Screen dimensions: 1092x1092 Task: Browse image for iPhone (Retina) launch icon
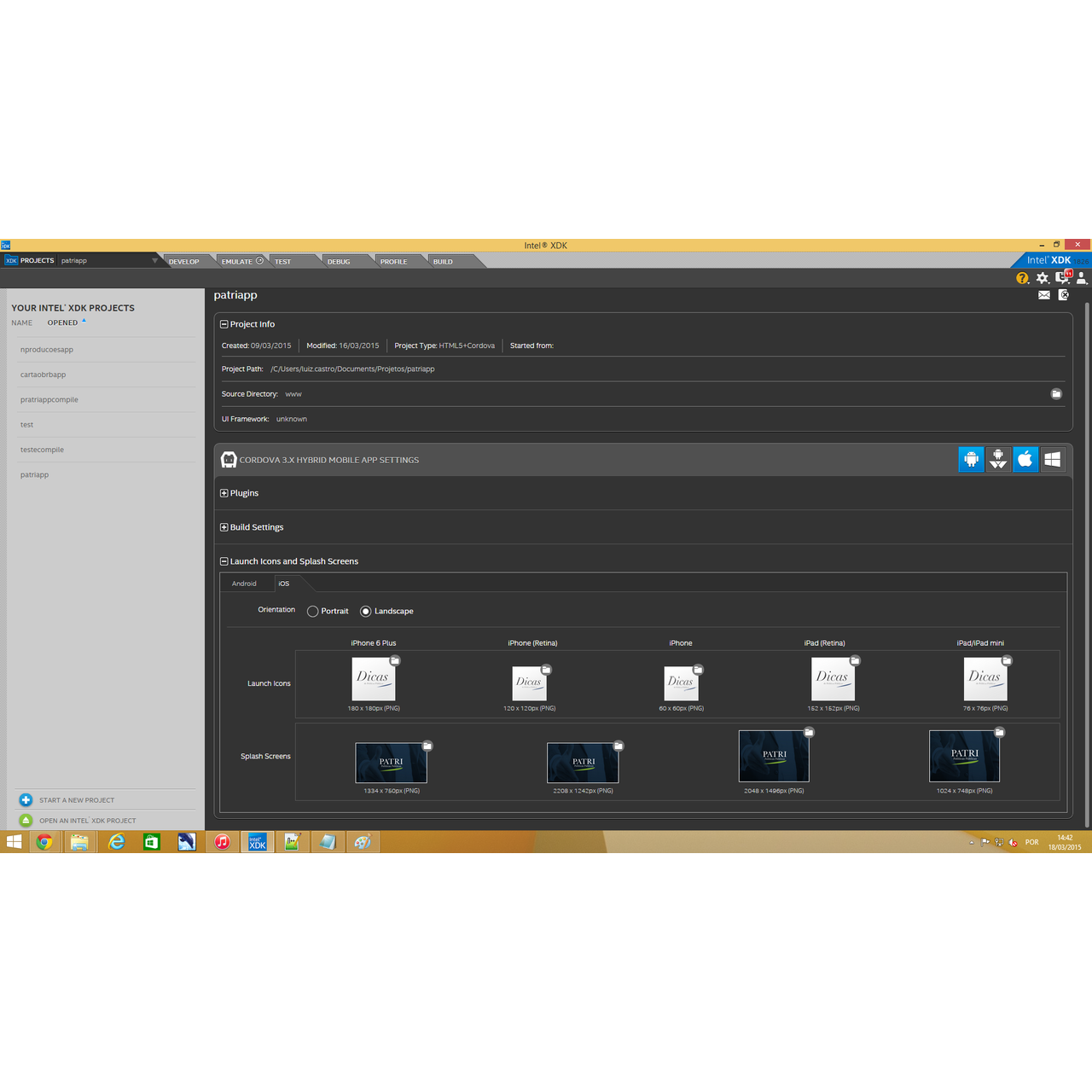pyautogui.click(x=547, y=670)
